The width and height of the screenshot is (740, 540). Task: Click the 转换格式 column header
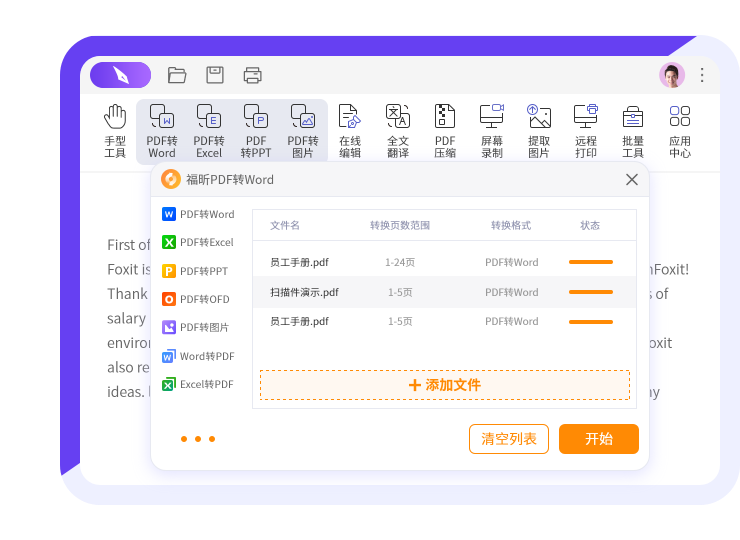(511, 225)
